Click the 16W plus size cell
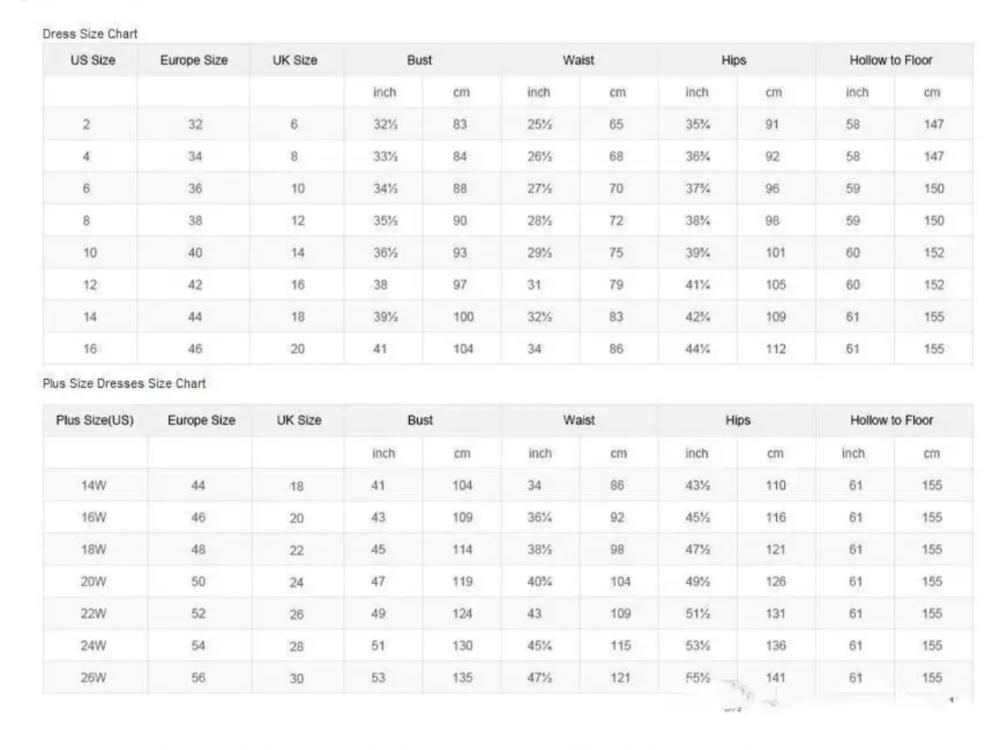The width and height of the screenshot is (1000, 750). coord(94,518)
